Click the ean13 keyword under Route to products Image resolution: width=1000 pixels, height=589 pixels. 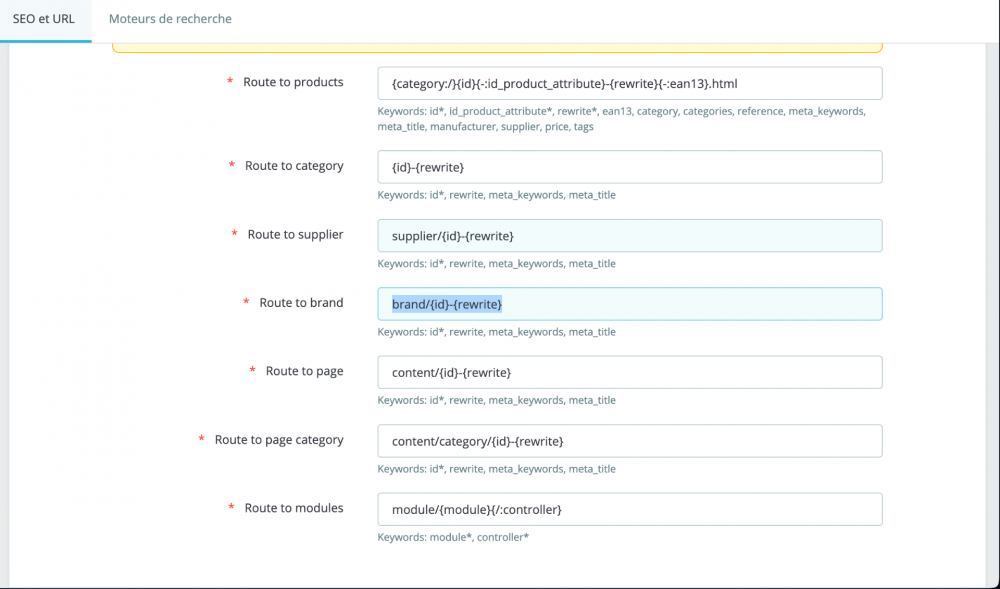click(617, 111)
